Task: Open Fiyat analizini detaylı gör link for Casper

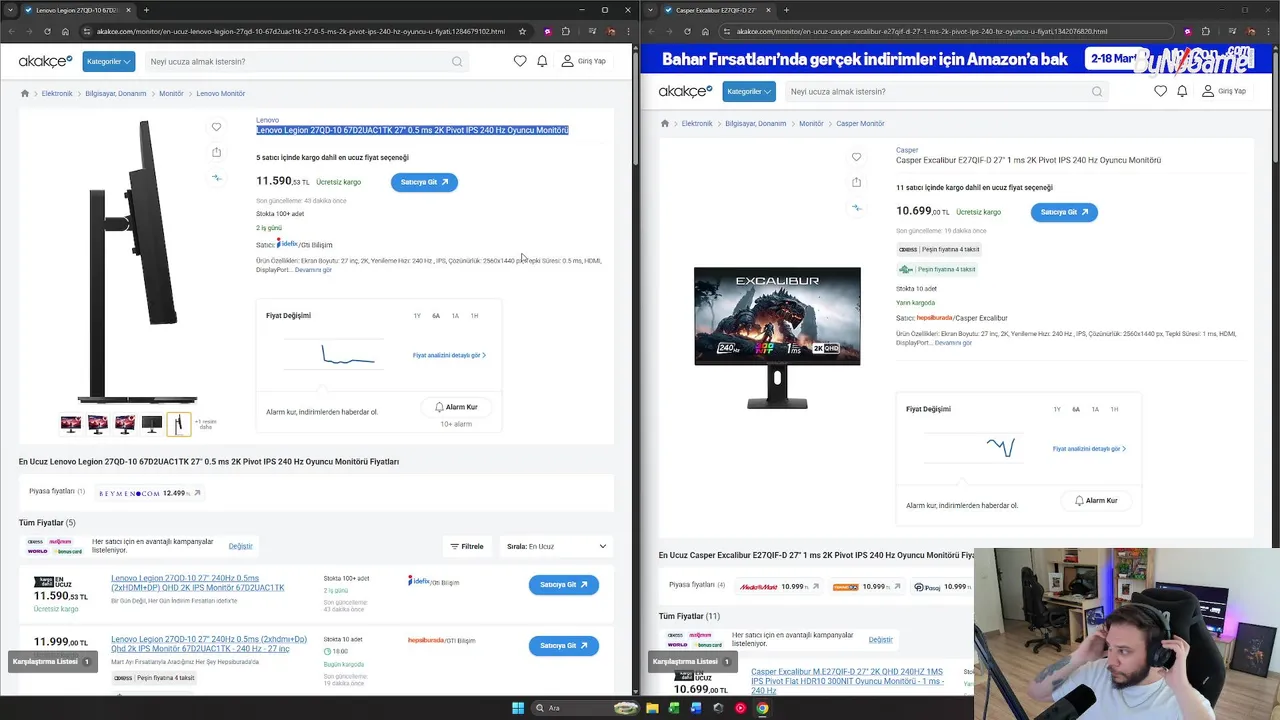Action: 1089,449
